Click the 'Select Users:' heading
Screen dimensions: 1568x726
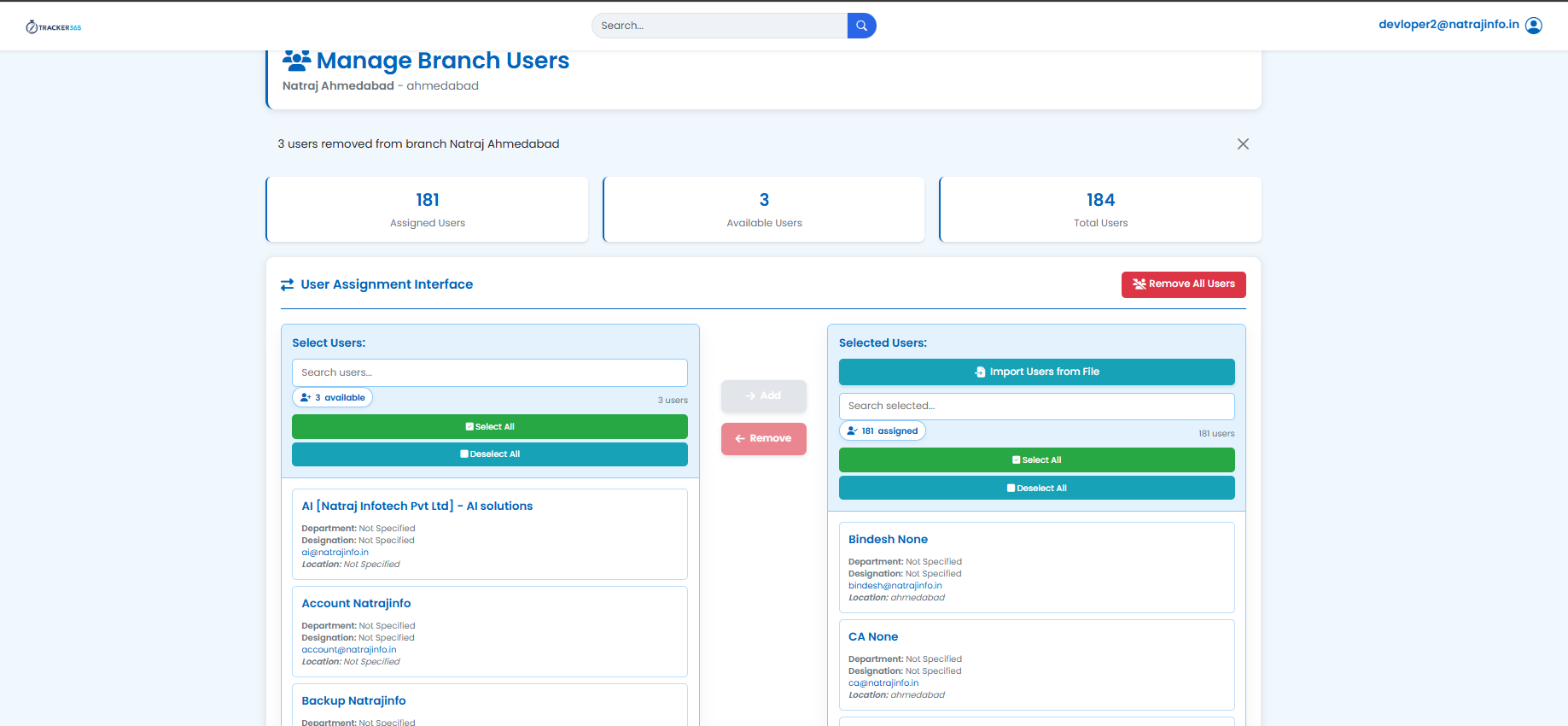pos(329,343)
